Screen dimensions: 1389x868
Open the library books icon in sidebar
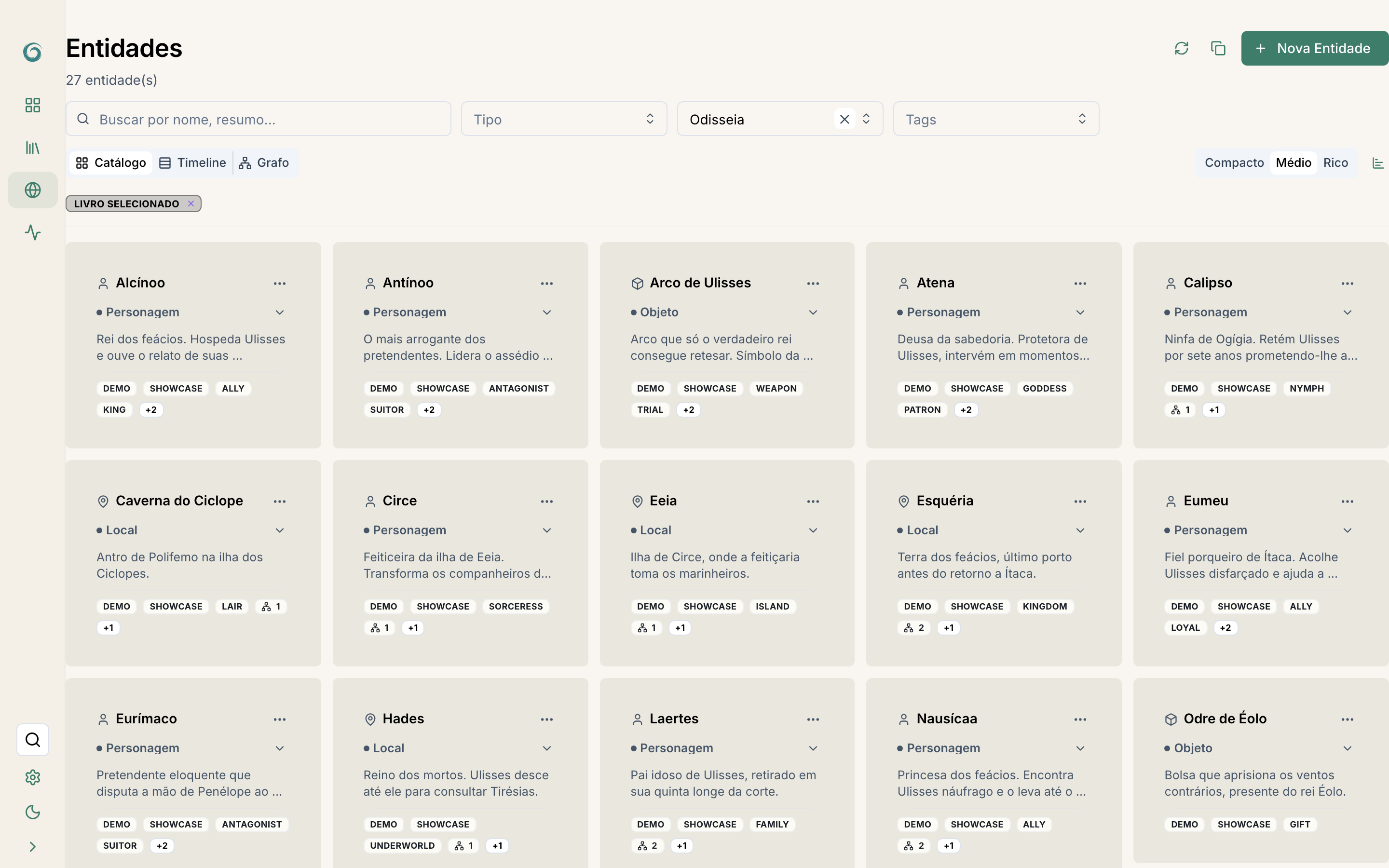click(x=33, y=148)
